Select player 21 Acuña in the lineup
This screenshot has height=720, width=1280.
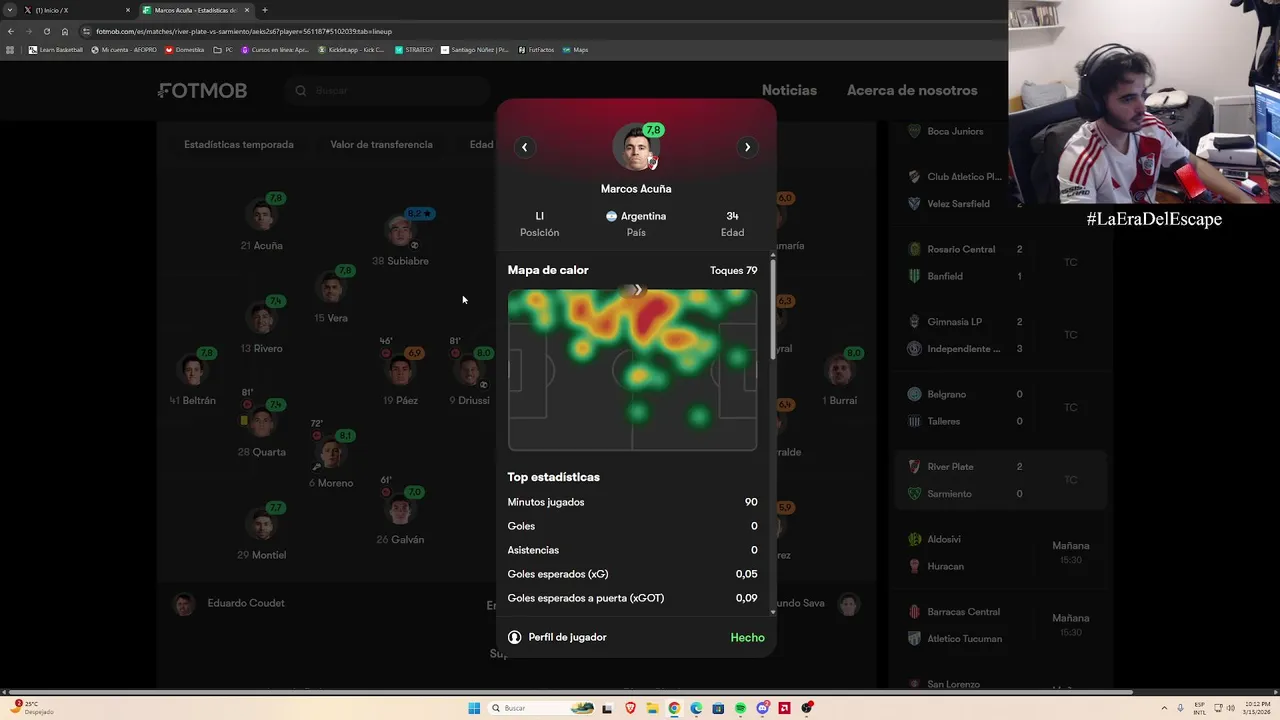(x=262, y=223)
